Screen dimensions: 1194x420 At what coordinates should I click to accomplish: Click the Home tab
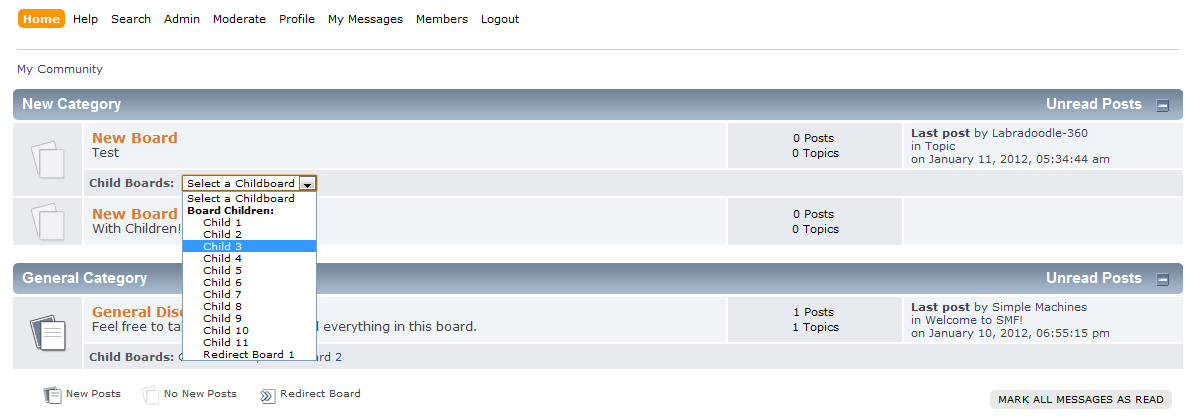tap(41, 19)
